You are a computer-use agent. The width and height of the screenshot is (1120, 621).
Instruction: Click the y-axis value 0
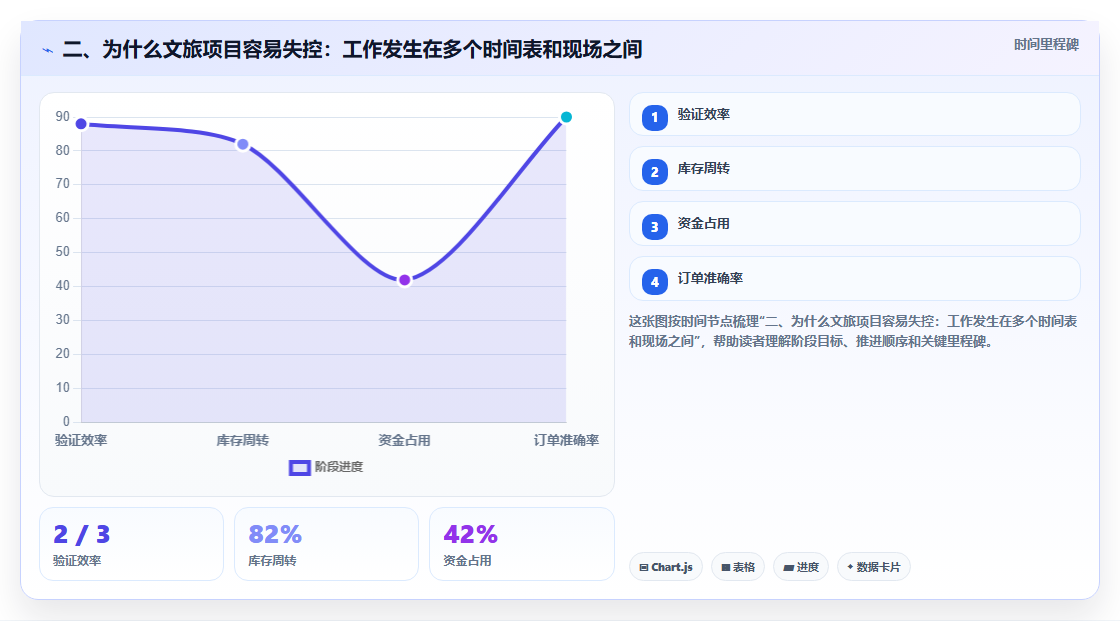tap(66, 422)
